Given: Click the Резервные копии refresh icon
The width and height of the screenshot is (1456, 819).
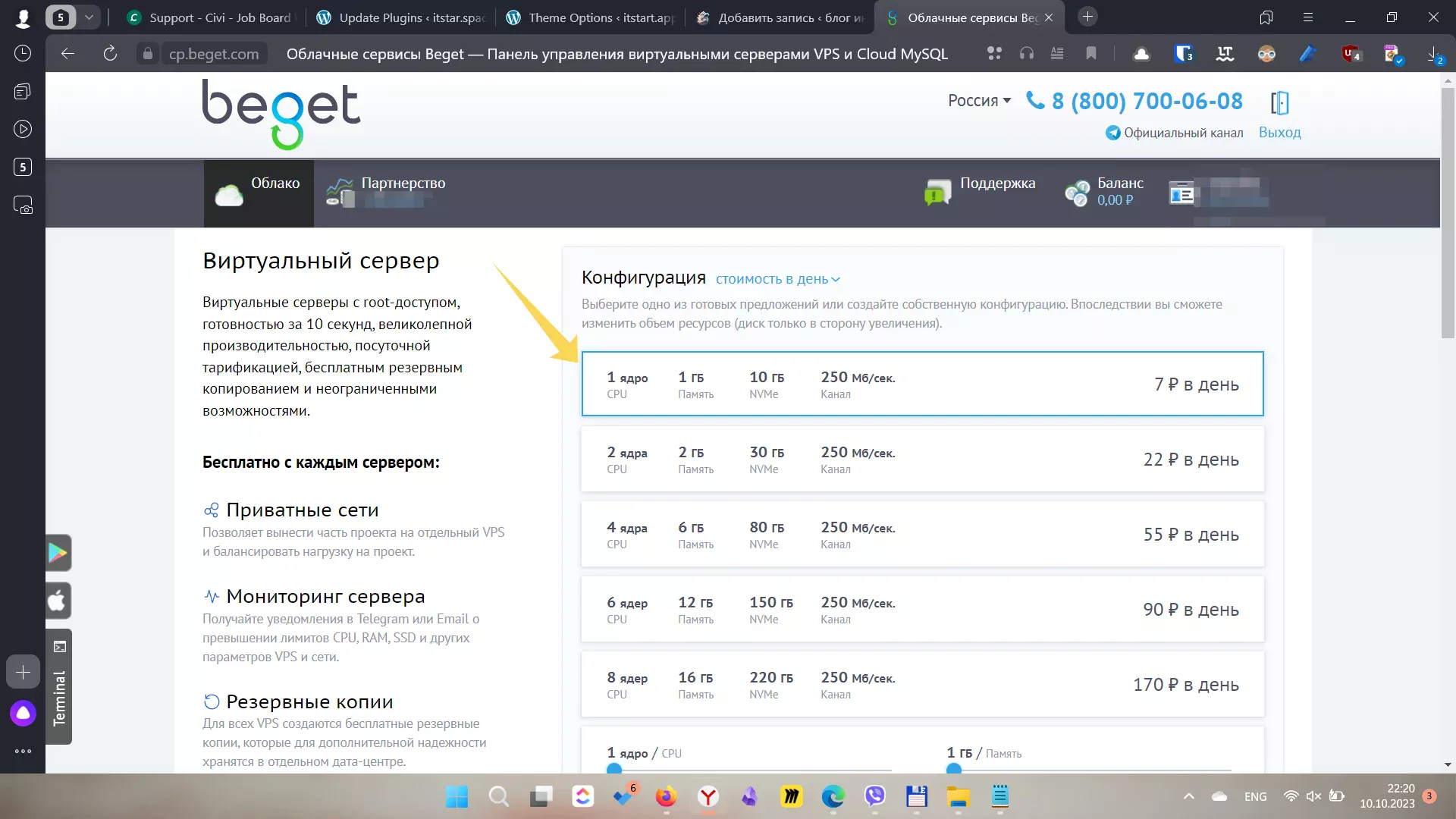Looking at the screenshot, I should click(212, 701).
